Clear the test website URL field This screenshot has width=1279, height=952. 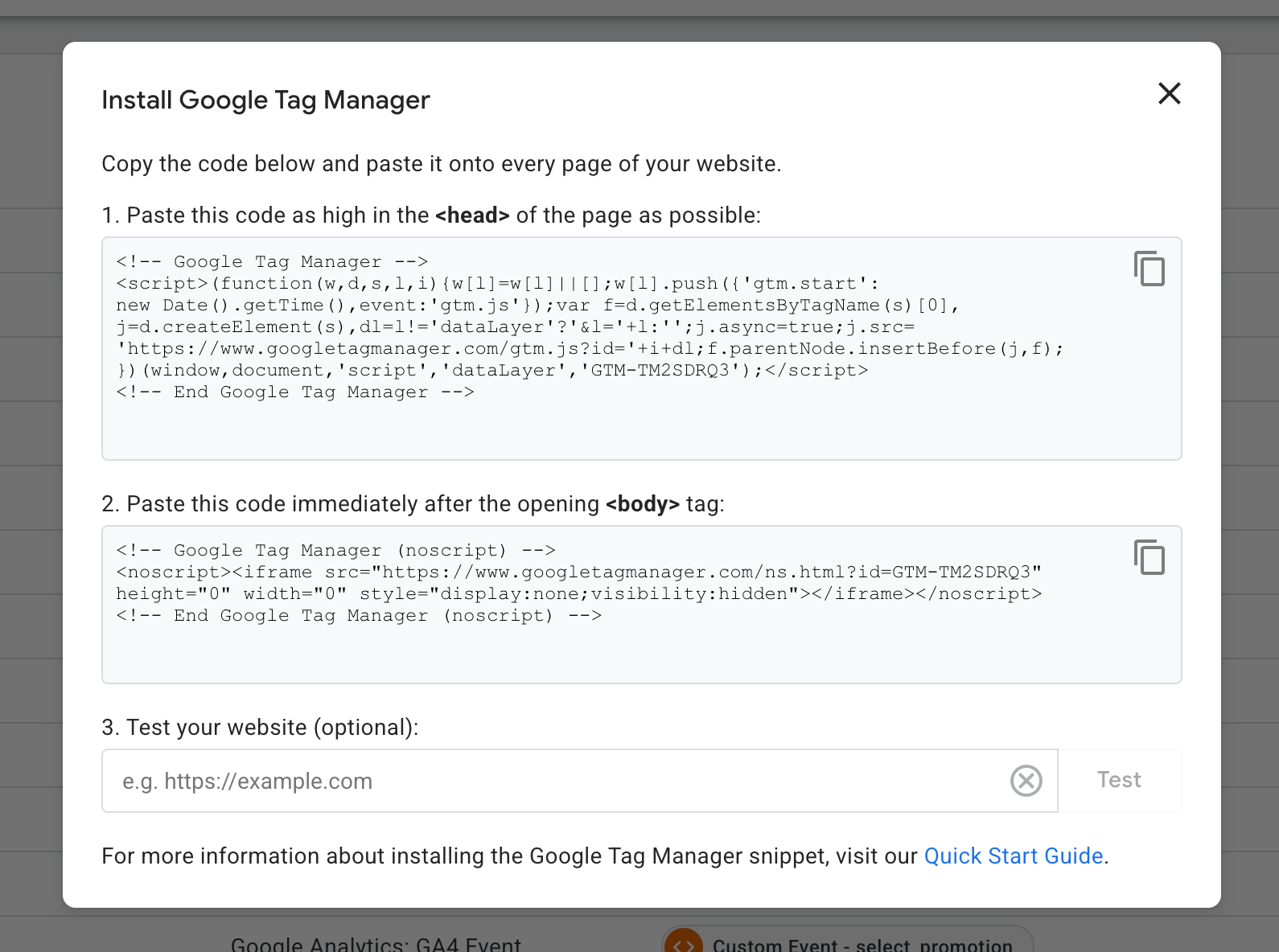pos(1026,781)
